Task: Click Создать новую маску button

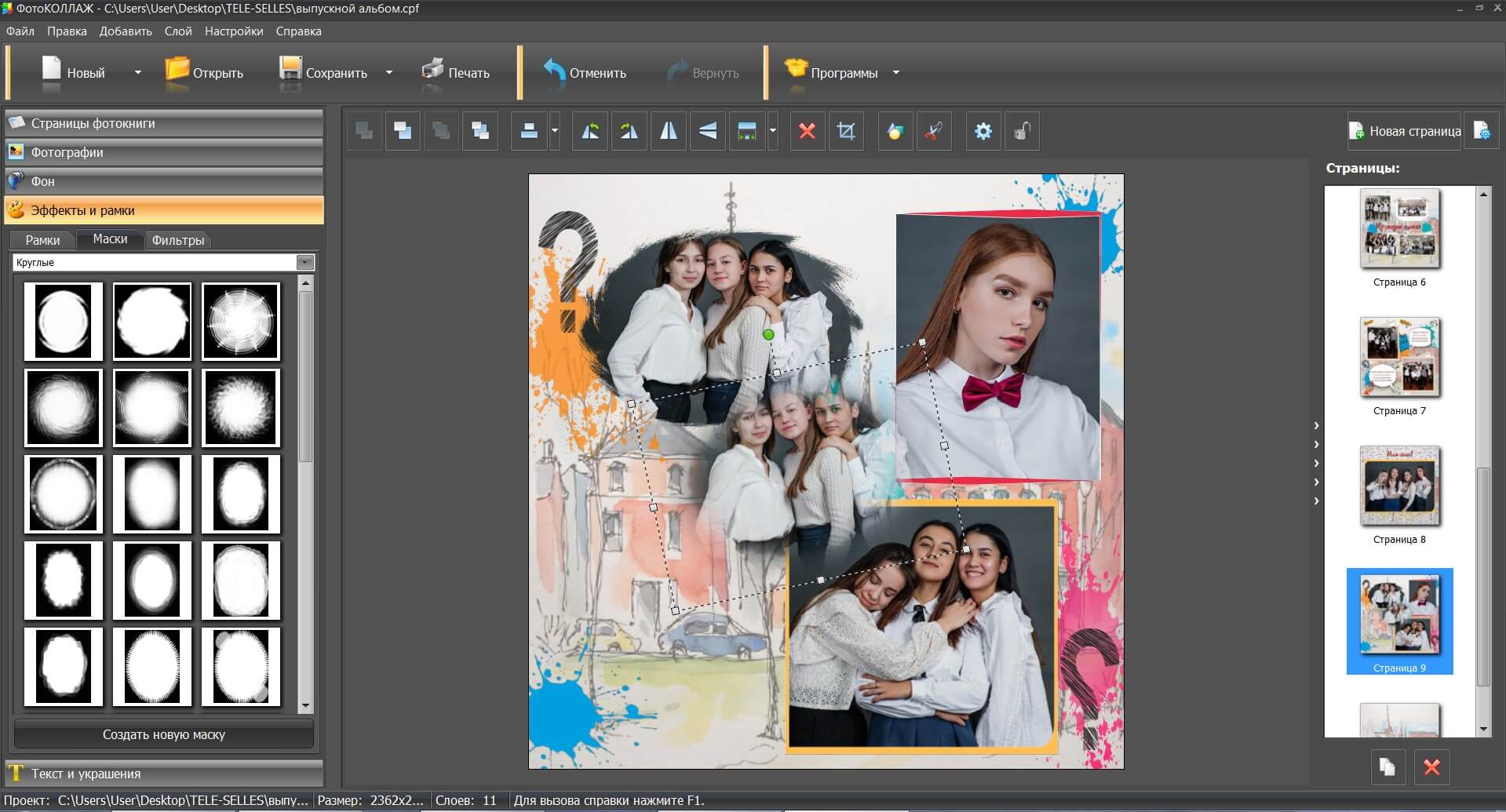Action: tap(164, 734)
